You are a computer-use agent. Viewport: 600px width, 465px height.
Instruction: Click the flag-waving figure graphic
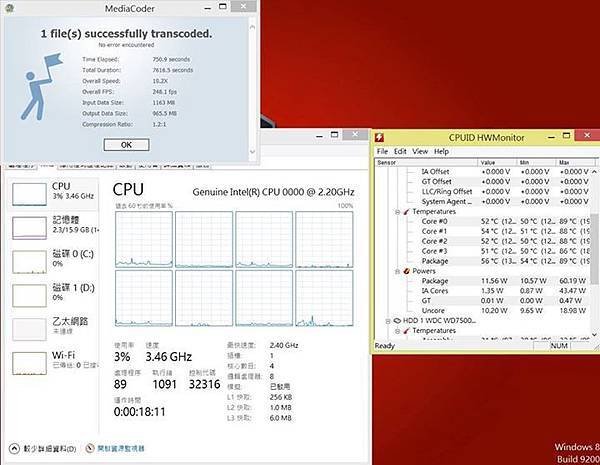point(41,87)
